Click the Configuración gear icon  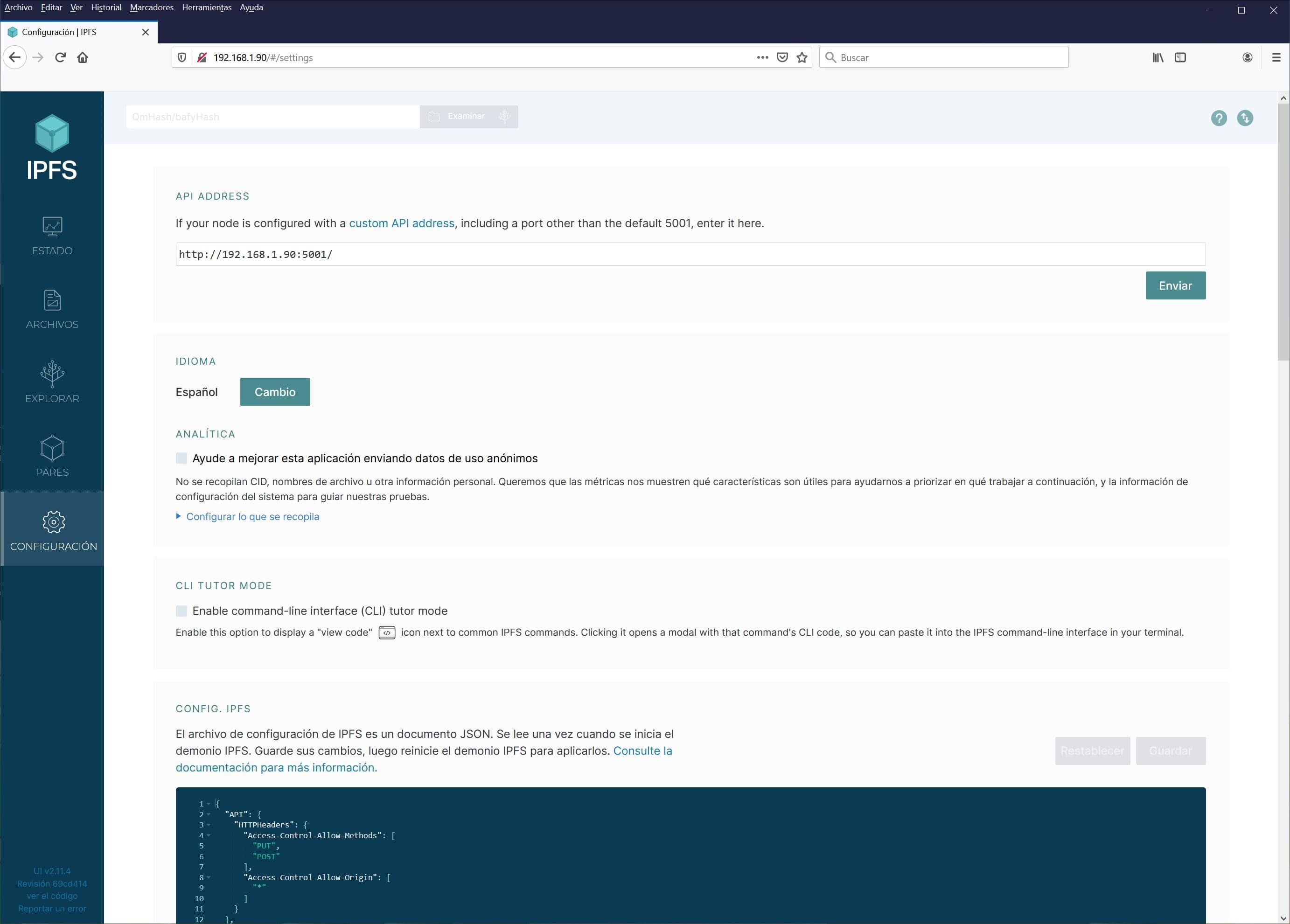coord(54,522)
